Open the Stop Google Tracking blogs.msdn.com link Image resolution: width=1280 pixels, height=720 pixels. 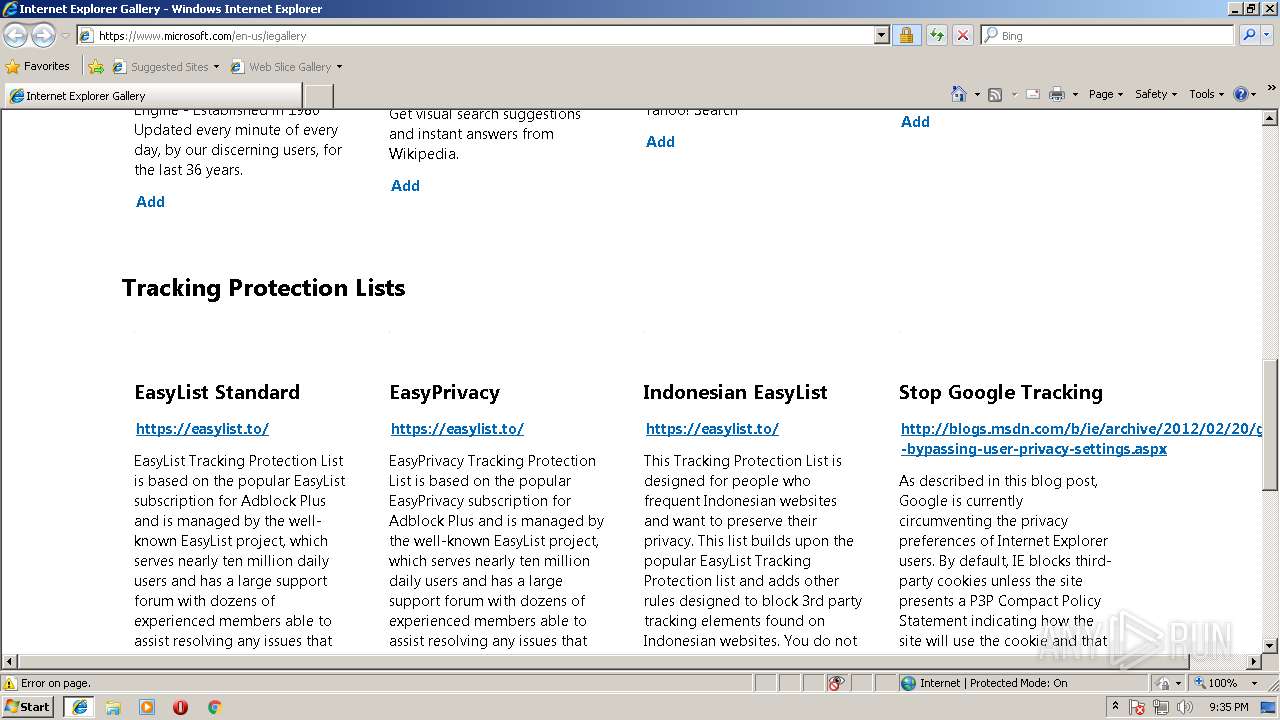point(1081,439)
